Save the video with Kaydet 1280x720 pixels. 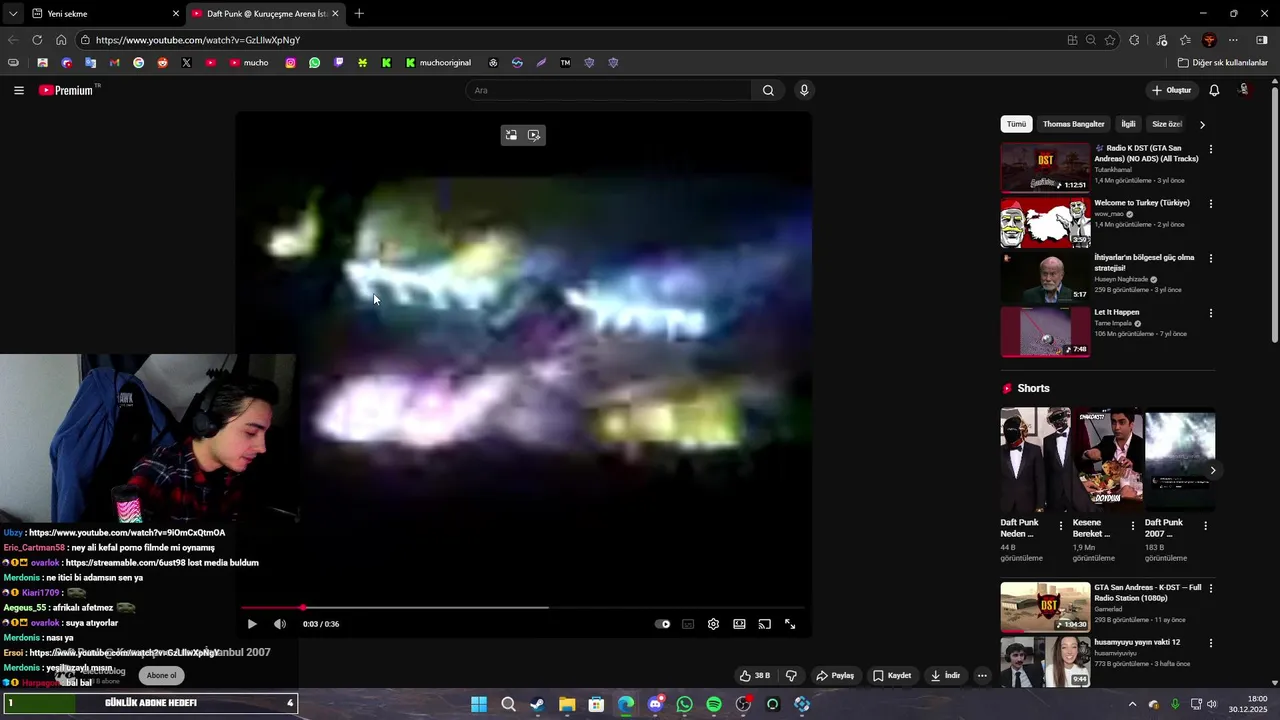tap(892, 676)
